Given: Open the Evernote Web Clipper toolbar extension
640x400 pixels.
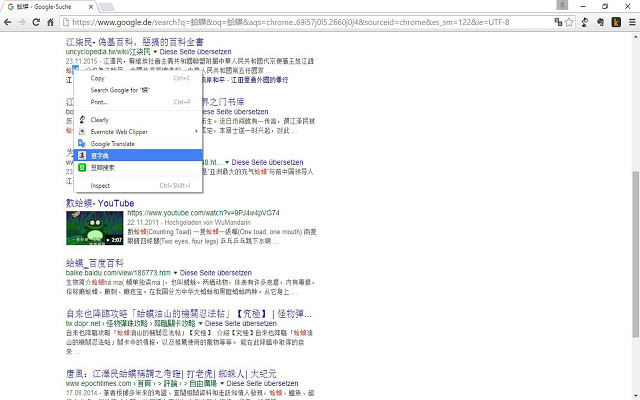Looking at the screenshot, I should coord(600,22).
